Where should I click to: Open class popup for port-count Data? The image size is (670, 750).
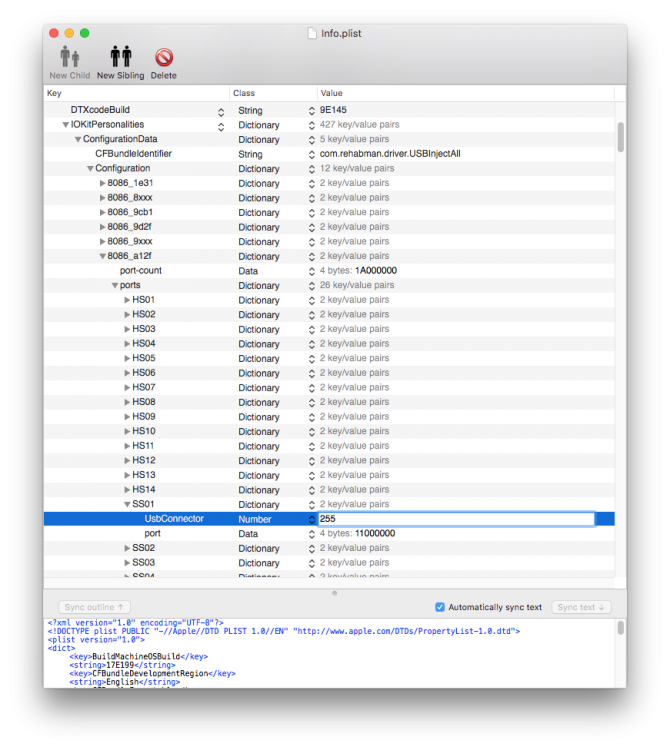click(311, 271)
